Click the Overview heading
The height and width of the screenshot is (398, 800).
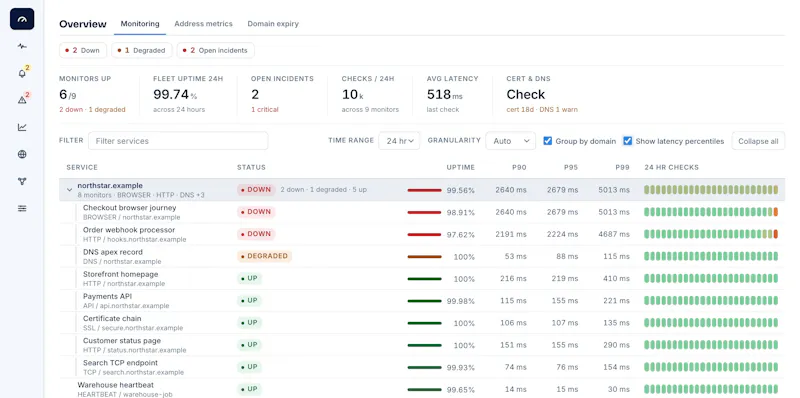[x=83, y=24]
